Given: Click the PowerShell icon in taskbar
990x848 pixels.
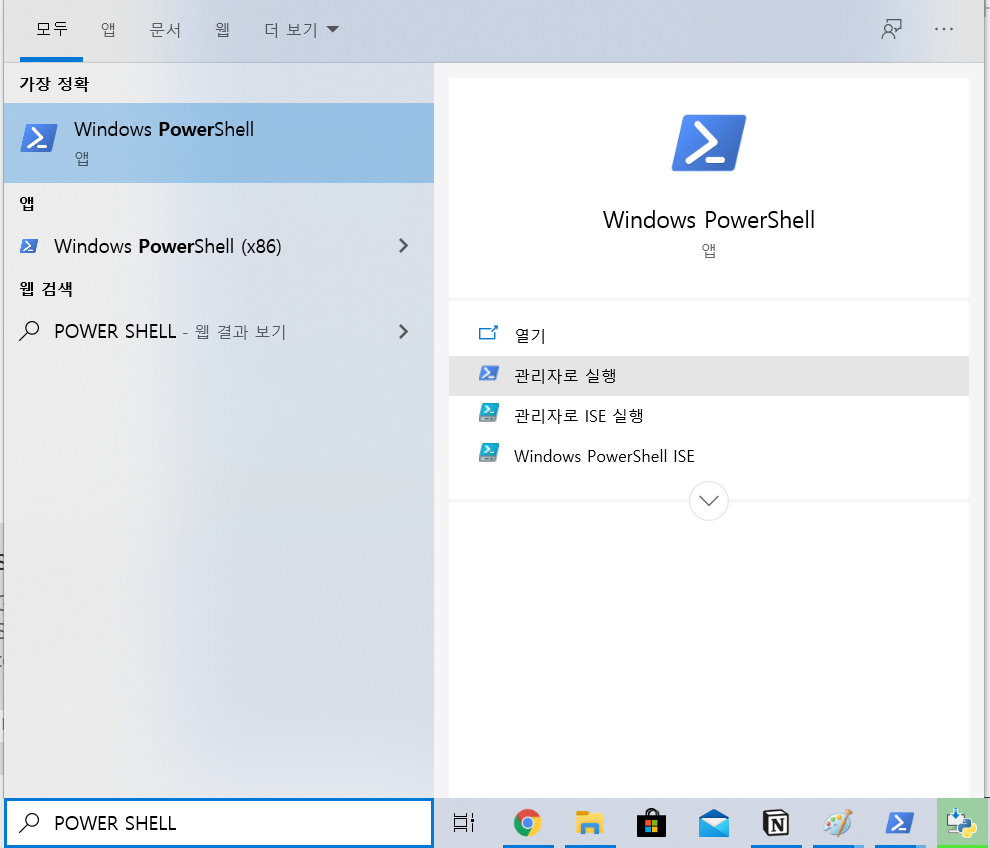Looking at the screenshot, I should point(899,823).
